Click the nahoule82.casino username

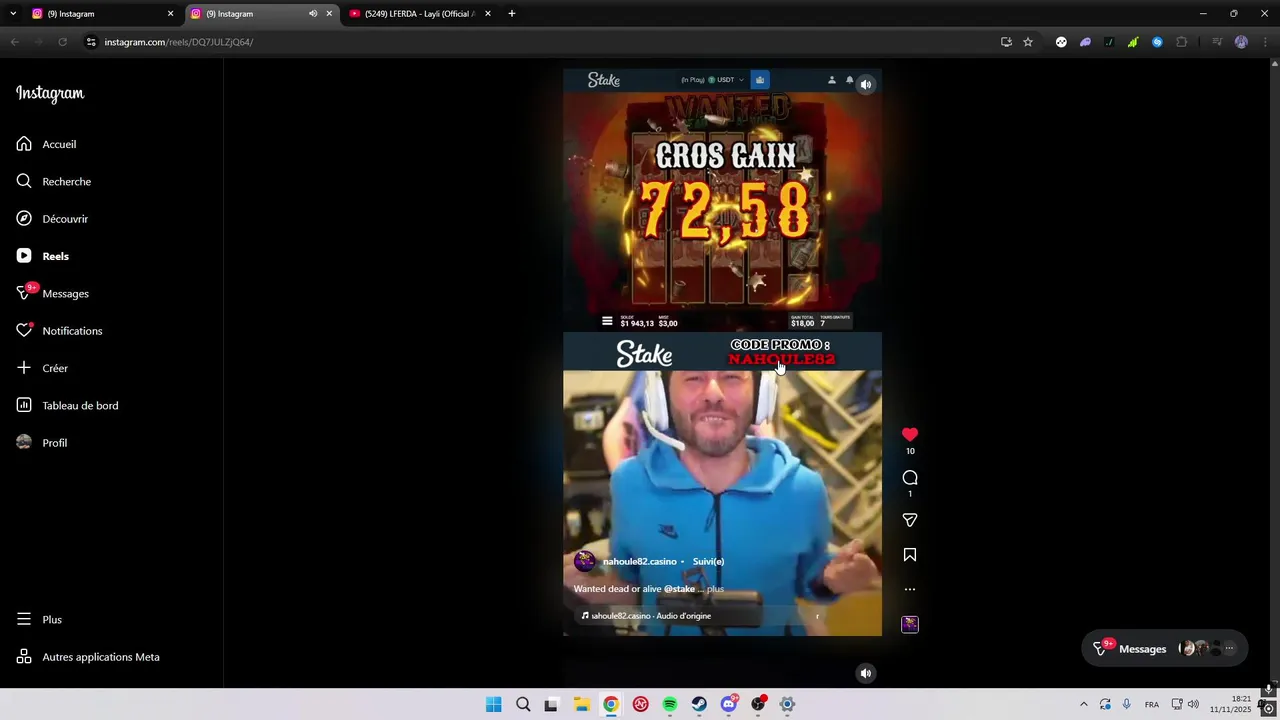tap(639, 561)
